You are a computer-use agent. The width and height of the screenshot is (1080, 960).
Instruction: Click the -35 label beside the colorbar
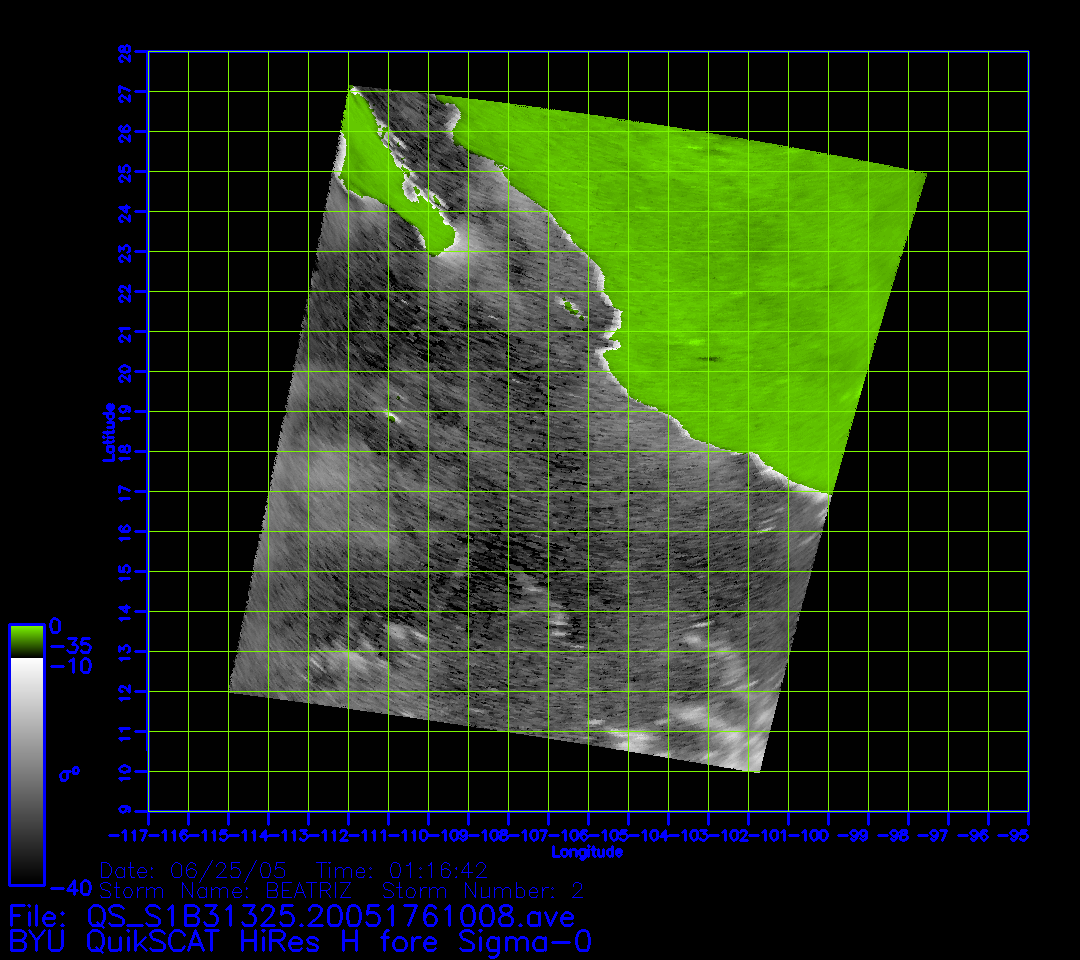[x=70, y=646]
